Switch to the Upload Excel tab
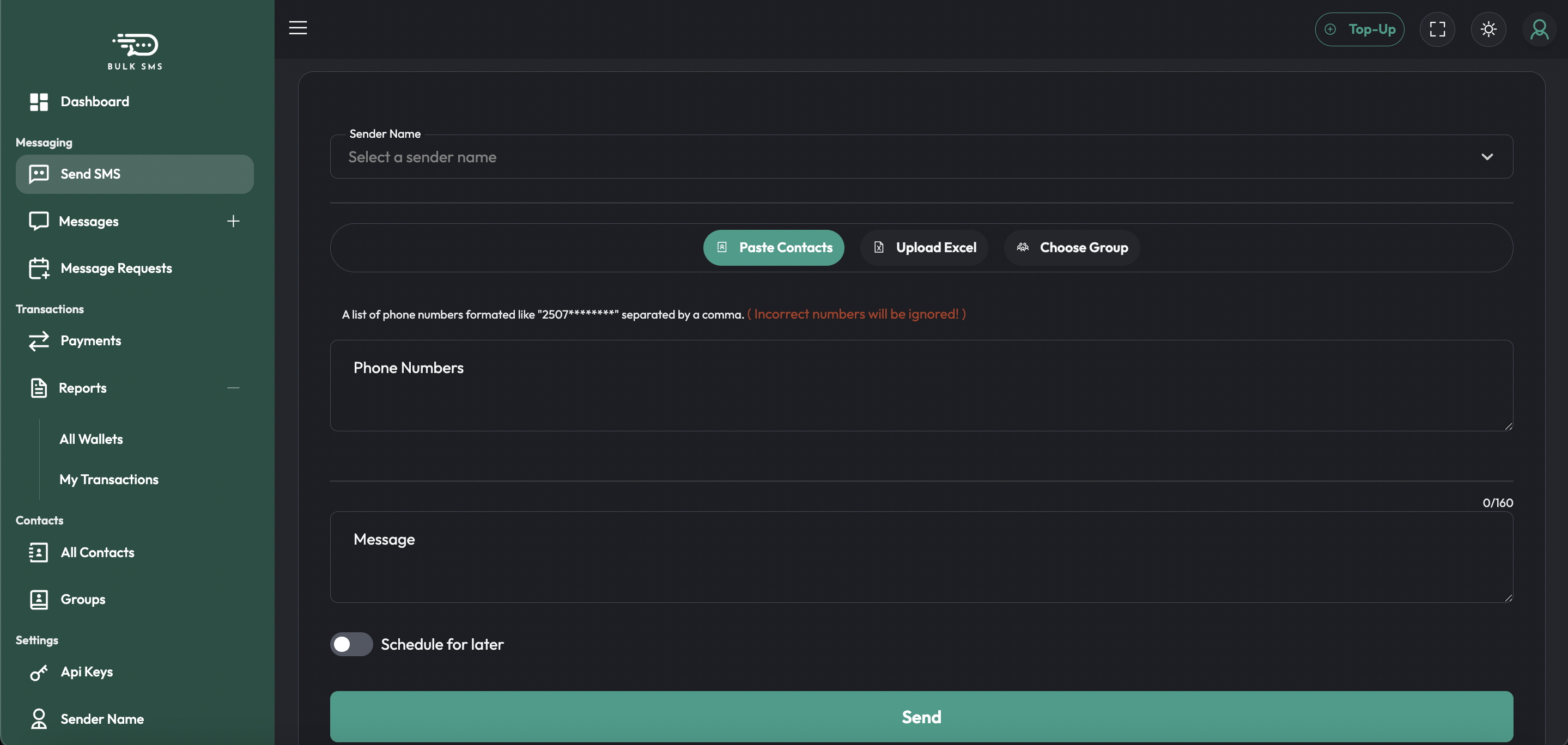 click(x=924, y=248)
